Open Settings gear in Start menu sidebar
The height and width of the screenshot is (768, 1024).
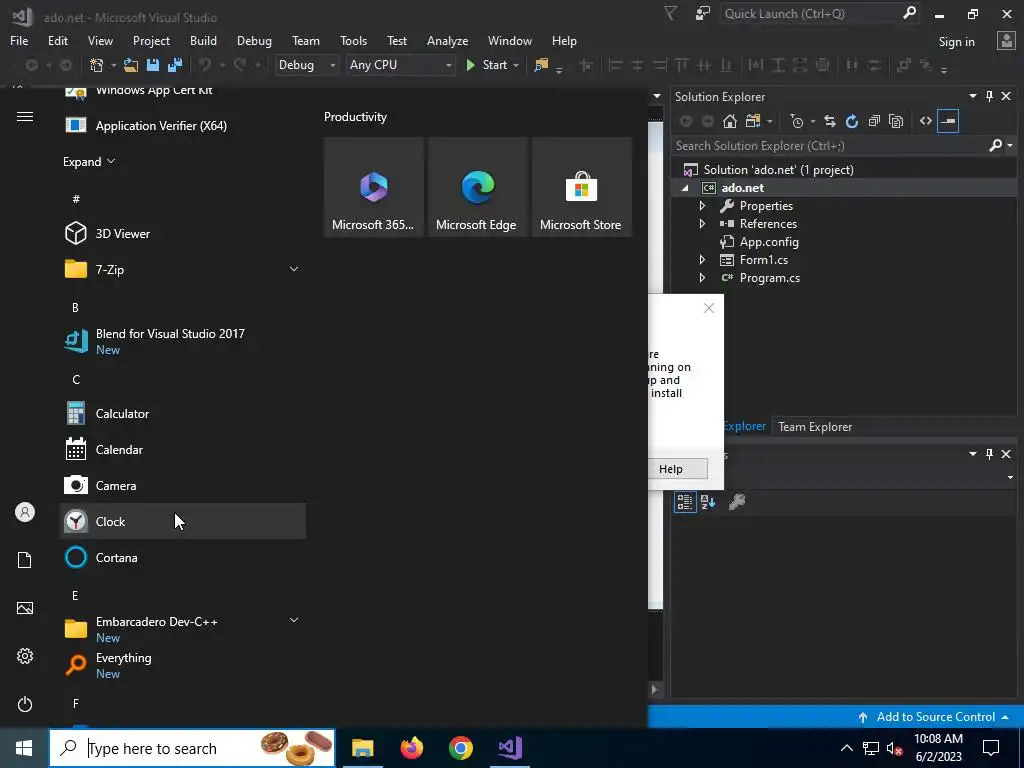coord(25,656)
